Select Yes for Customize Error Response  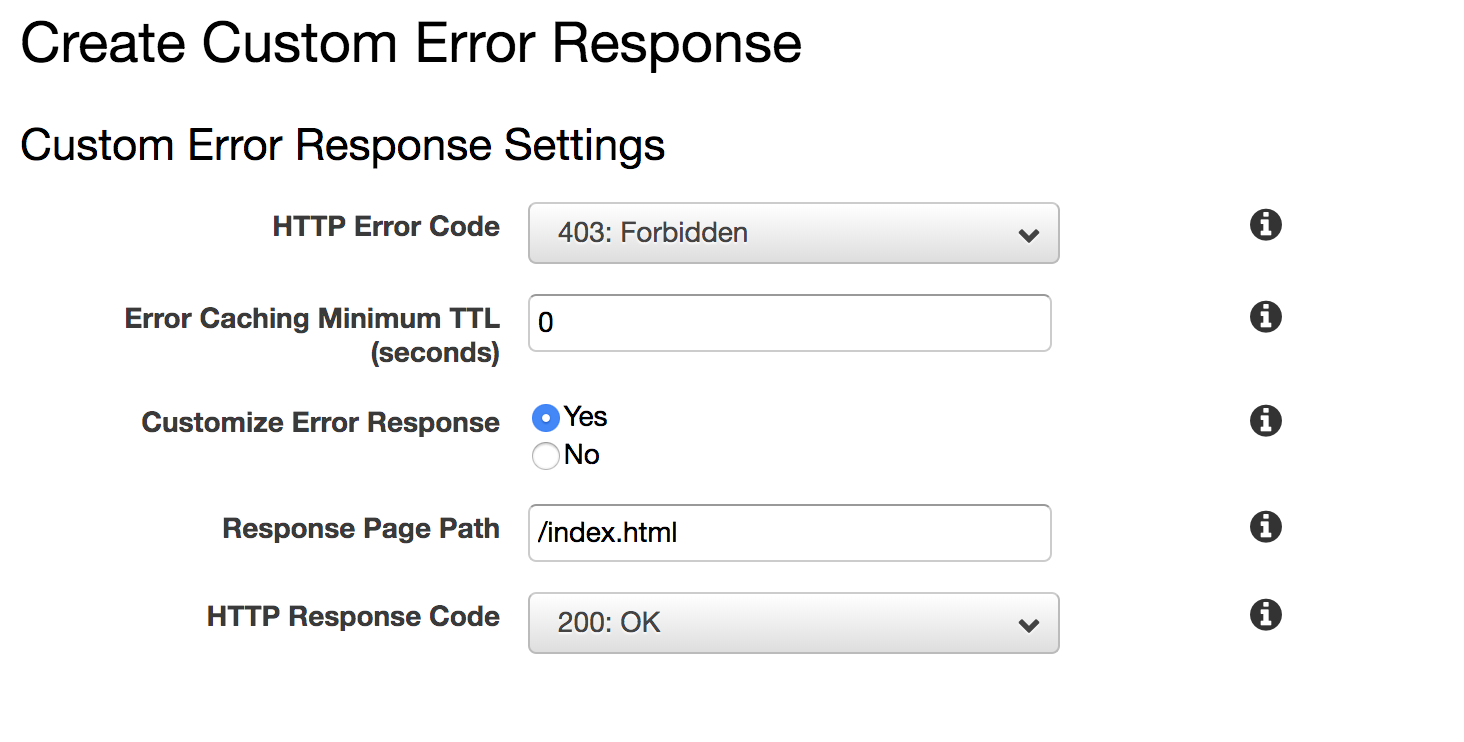(546, 417)
